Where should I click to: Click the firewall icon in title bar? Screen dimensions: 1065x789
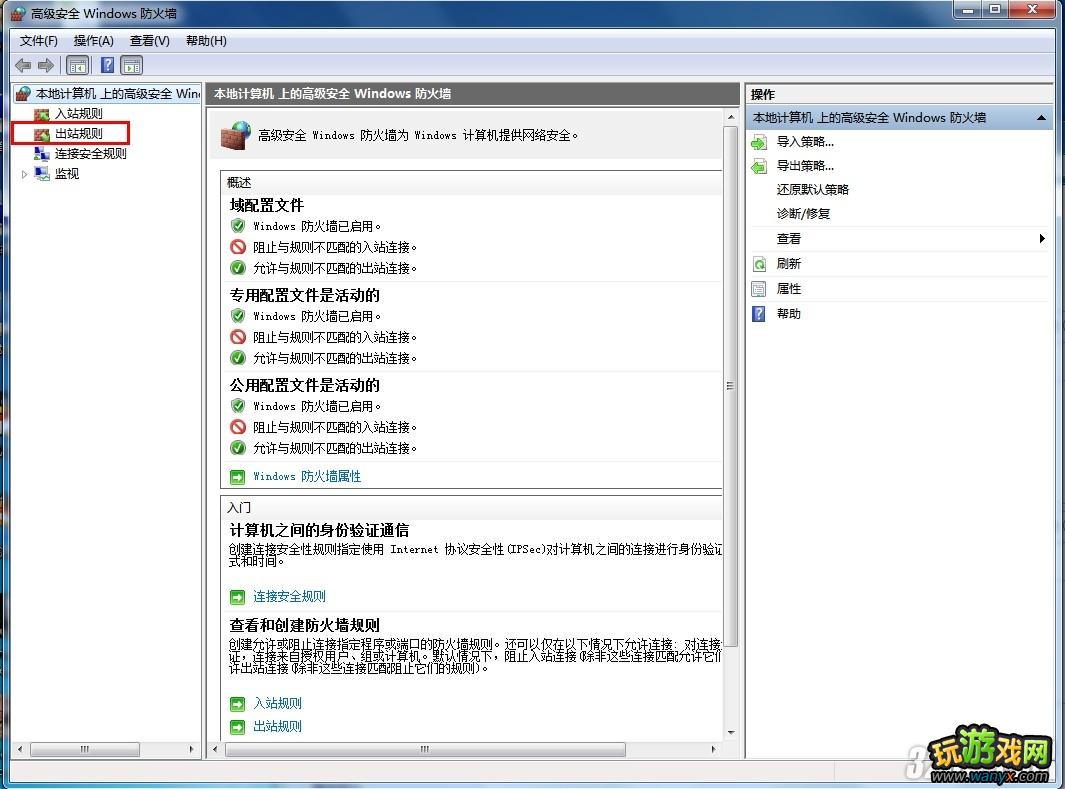[x=18, y=14]
